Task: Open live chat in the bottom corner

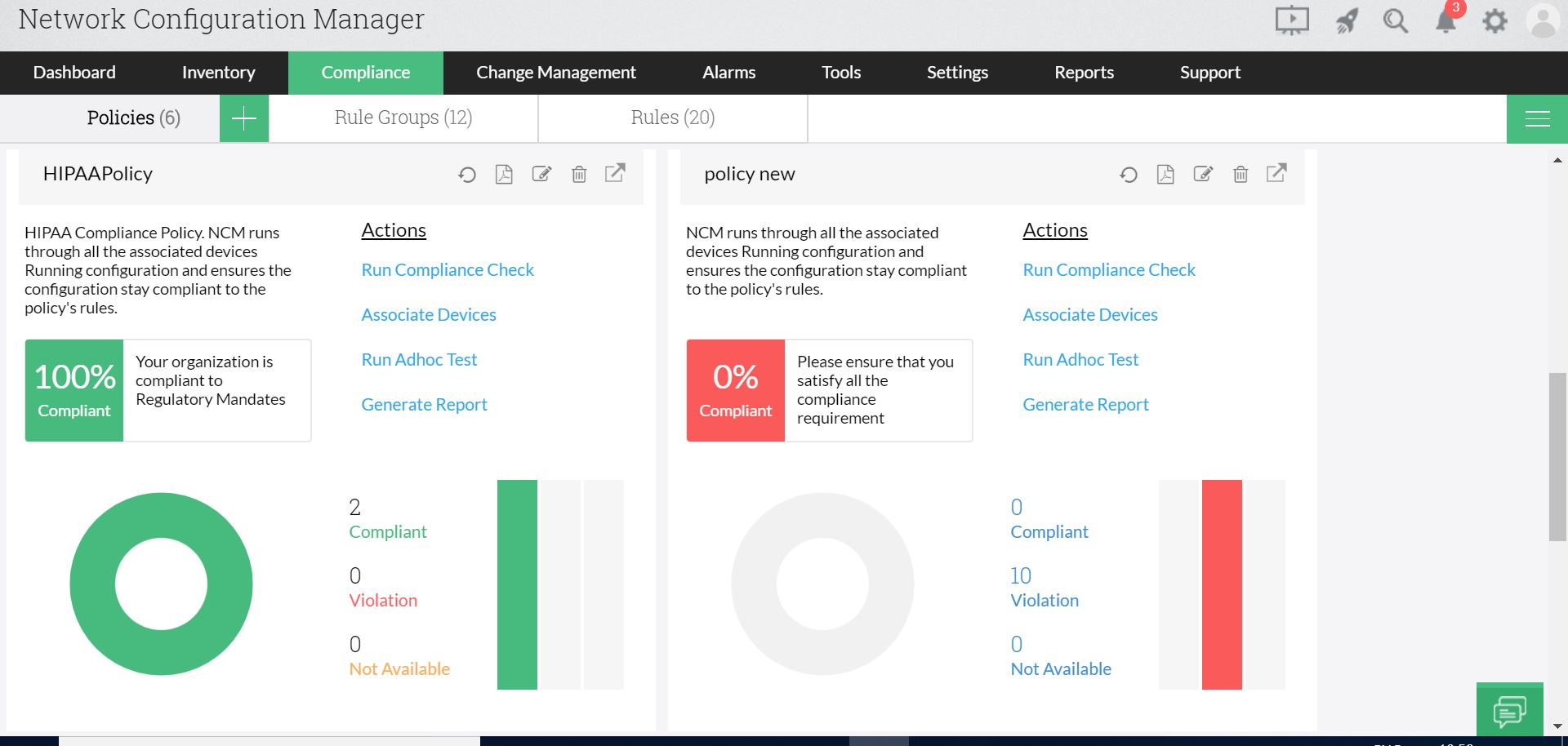Action: (x=1508, y=711)
